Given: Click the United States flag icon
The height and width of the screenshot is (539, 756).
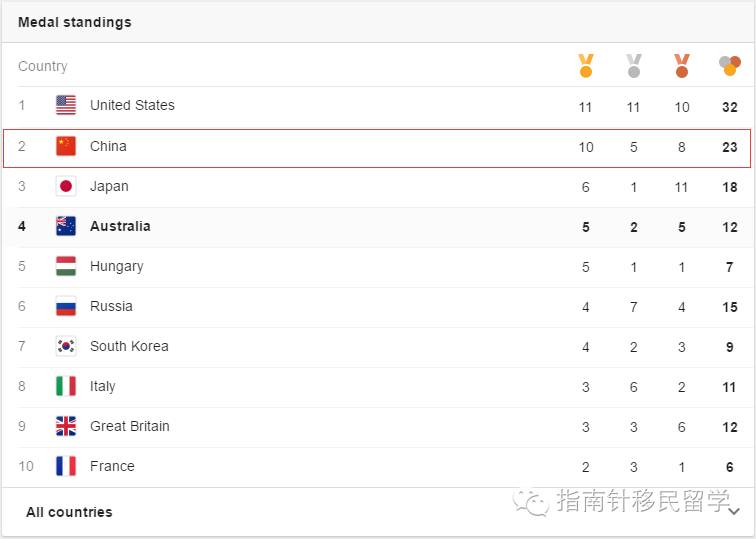Looking at the screenshot, I should click(66, 105).
